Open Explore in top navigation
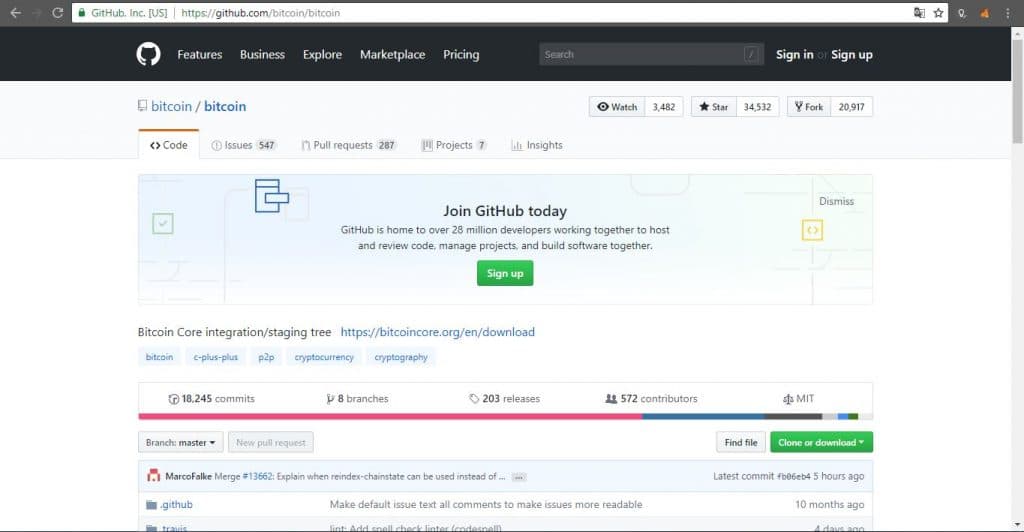Screen dimensions: 1024x532 point(323,55)
